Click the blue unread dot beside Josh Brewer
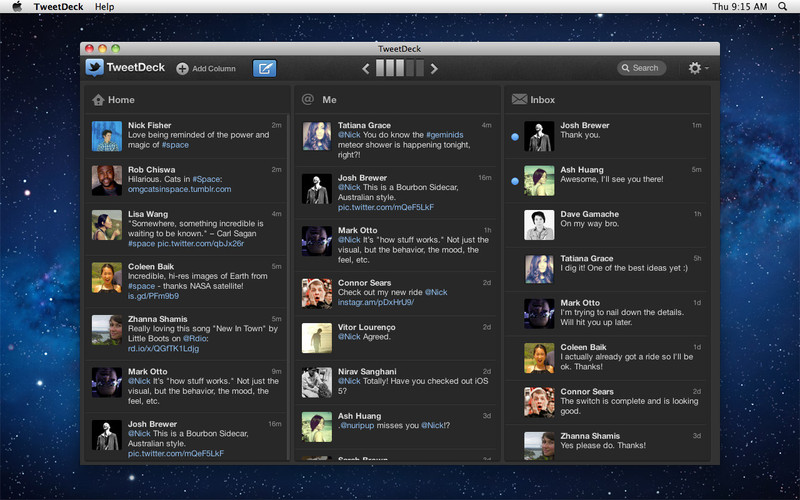Viewport: 800px width, 500px height. click(515, 137)
